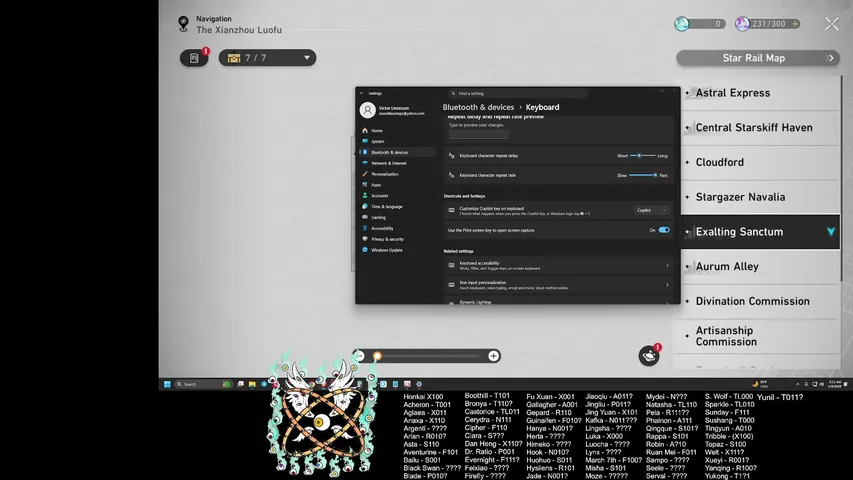
Task: Select Stargazer Navalia location
Action: click(759, 197)
